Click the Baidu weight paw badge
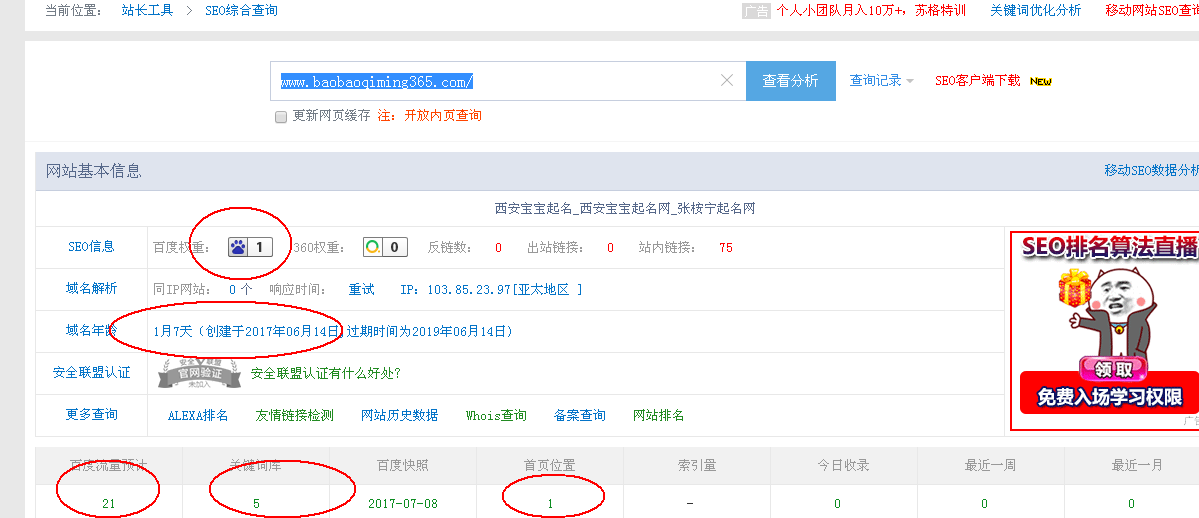This screenshot has height=518, width=1199. click(x=250, y=247)
